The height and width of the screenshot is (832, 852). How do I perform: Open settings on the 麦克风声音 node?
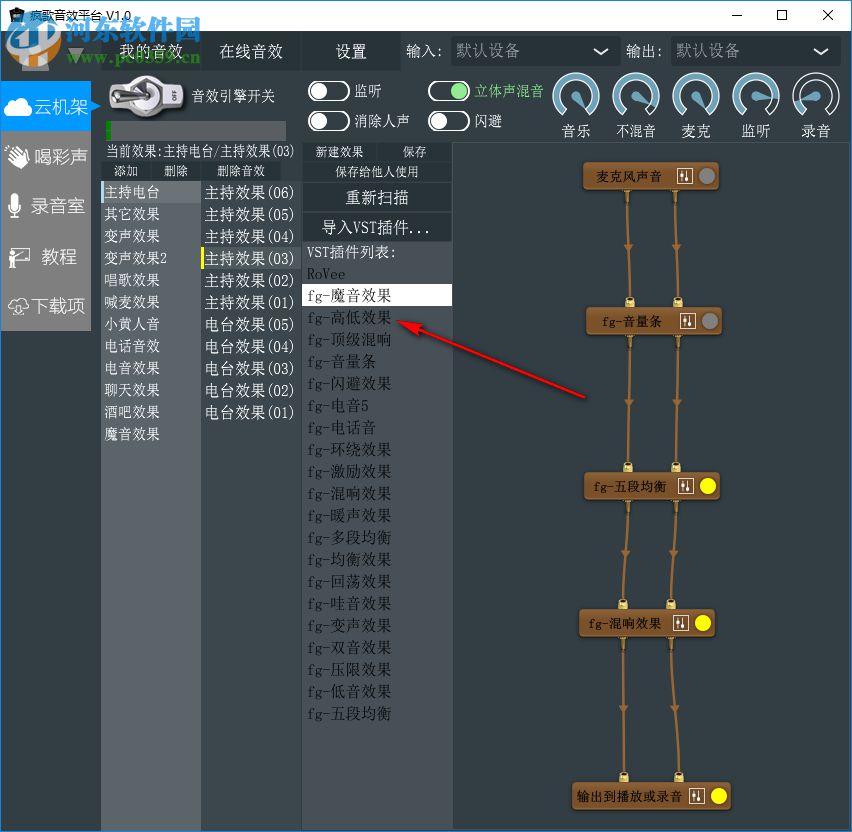point(684,176)
